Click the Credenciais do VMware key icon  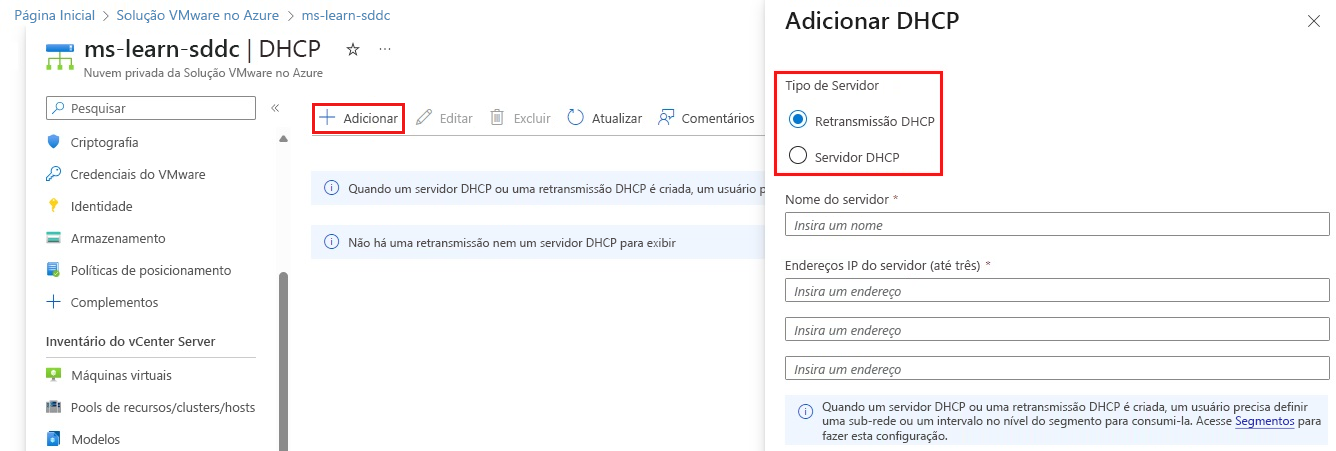54,174
